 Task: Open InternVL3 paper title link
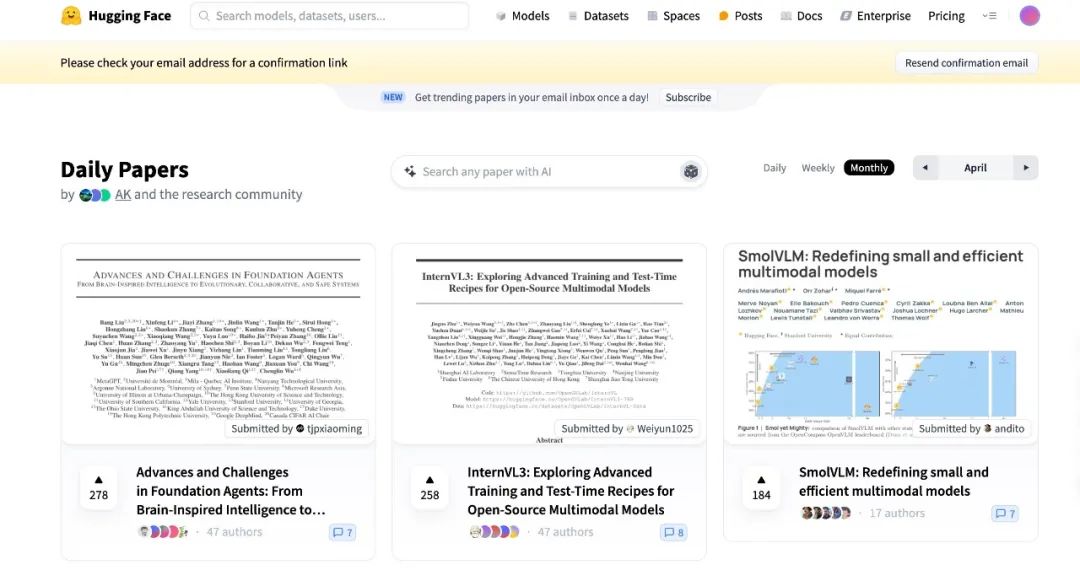click(570, 491)
